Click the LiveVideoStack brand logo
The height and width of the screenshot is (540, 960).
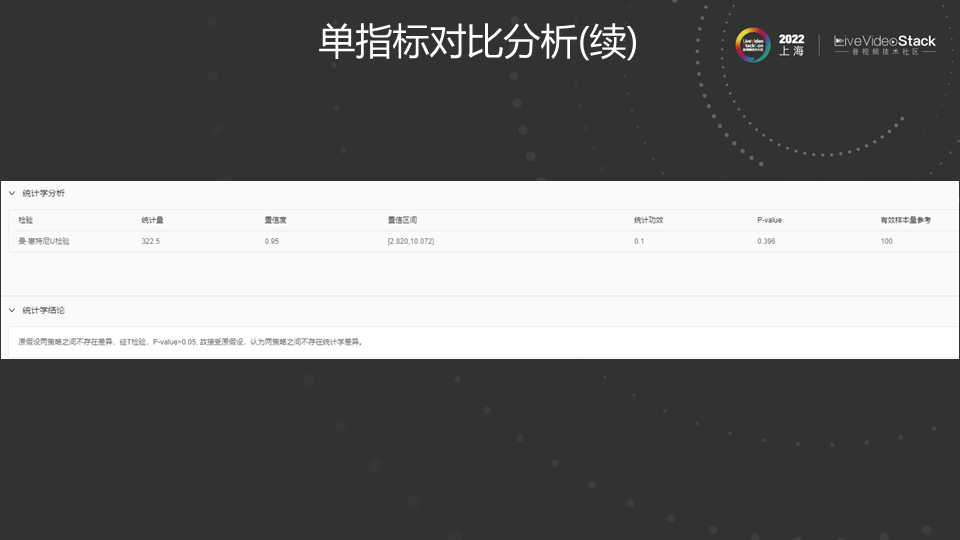(x=884, y=45)
